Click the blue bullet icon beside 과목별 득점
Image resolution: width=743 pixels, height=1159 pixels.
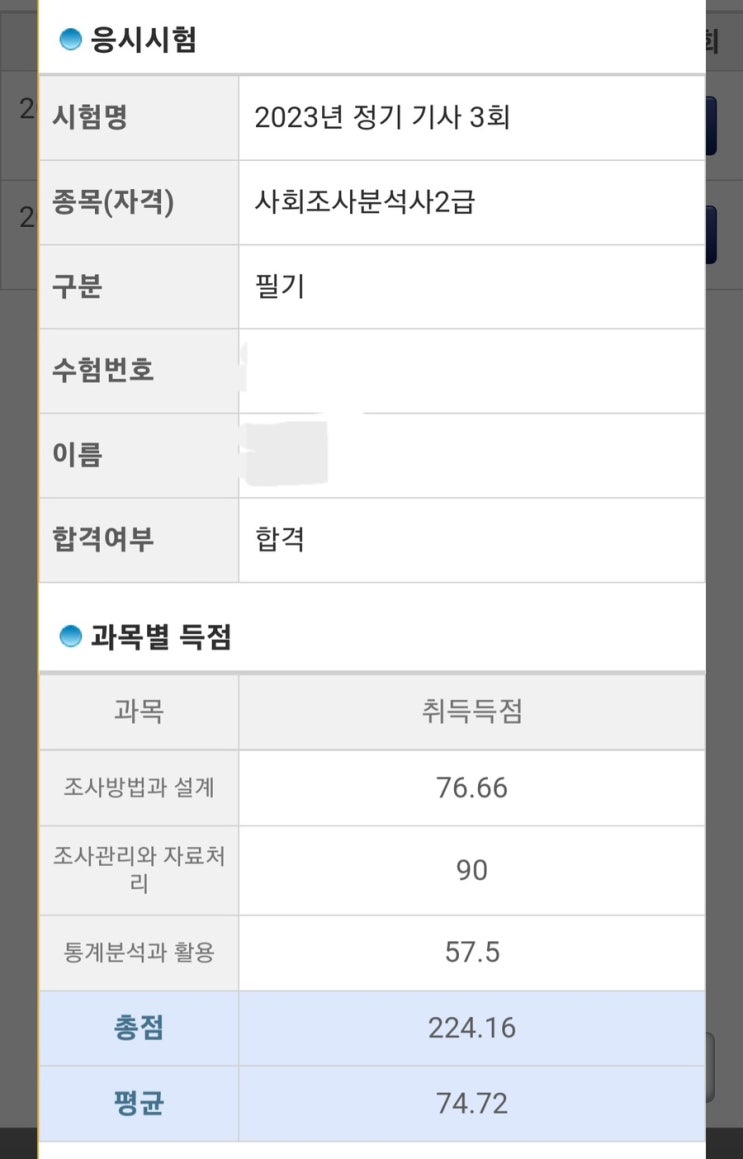(x=70, y=636)
